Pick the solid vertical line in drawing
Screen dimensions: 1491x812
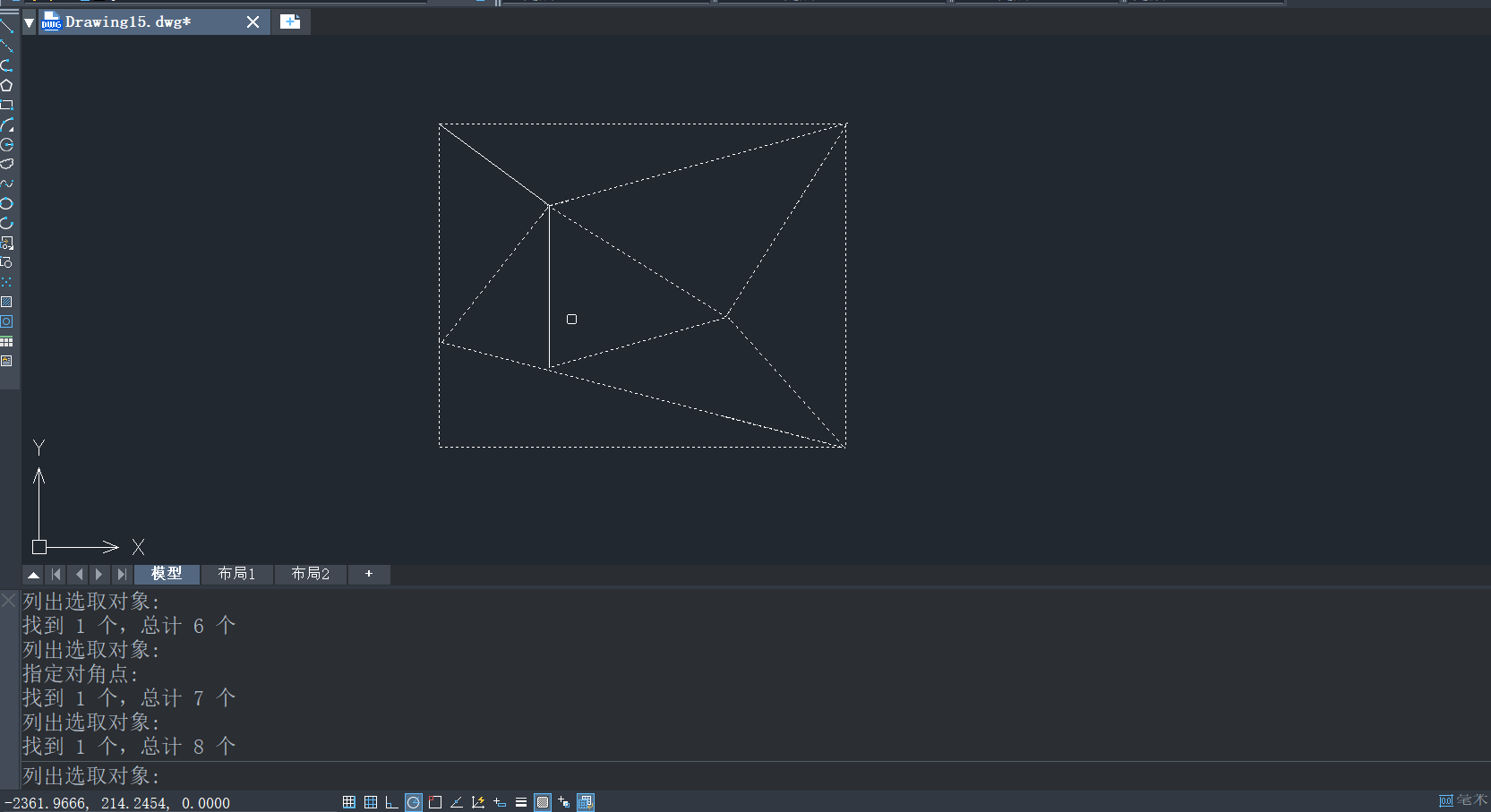[549, 286]
